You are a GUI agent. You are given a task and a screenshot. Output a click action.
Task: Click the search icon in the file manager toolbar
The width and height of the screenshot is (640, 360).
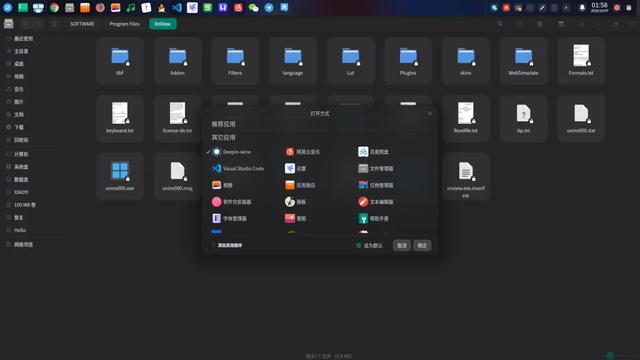[x=500, y=24]
